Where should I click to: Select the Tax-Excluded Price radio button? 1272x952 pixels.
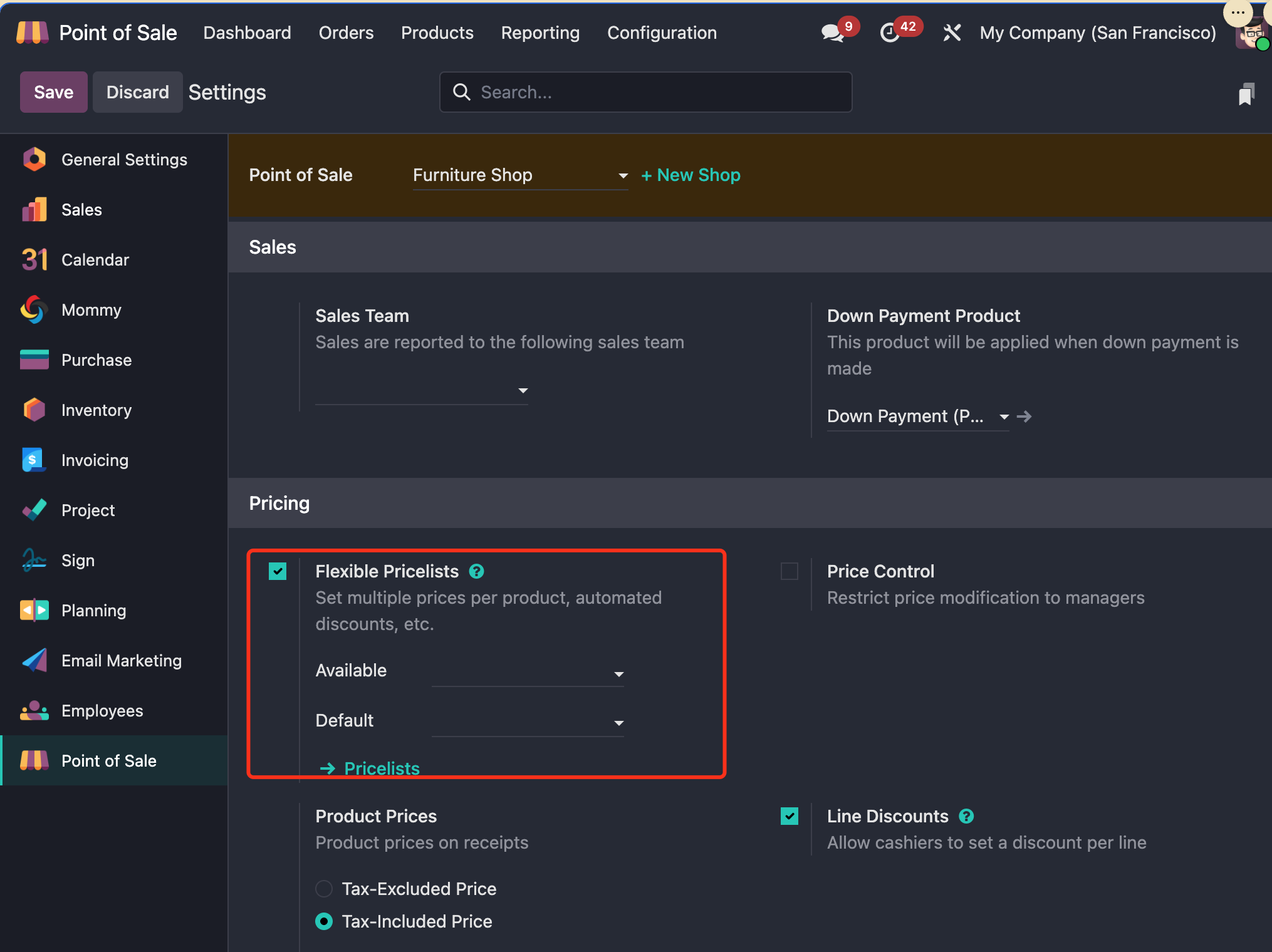click(x=324, y=889)
